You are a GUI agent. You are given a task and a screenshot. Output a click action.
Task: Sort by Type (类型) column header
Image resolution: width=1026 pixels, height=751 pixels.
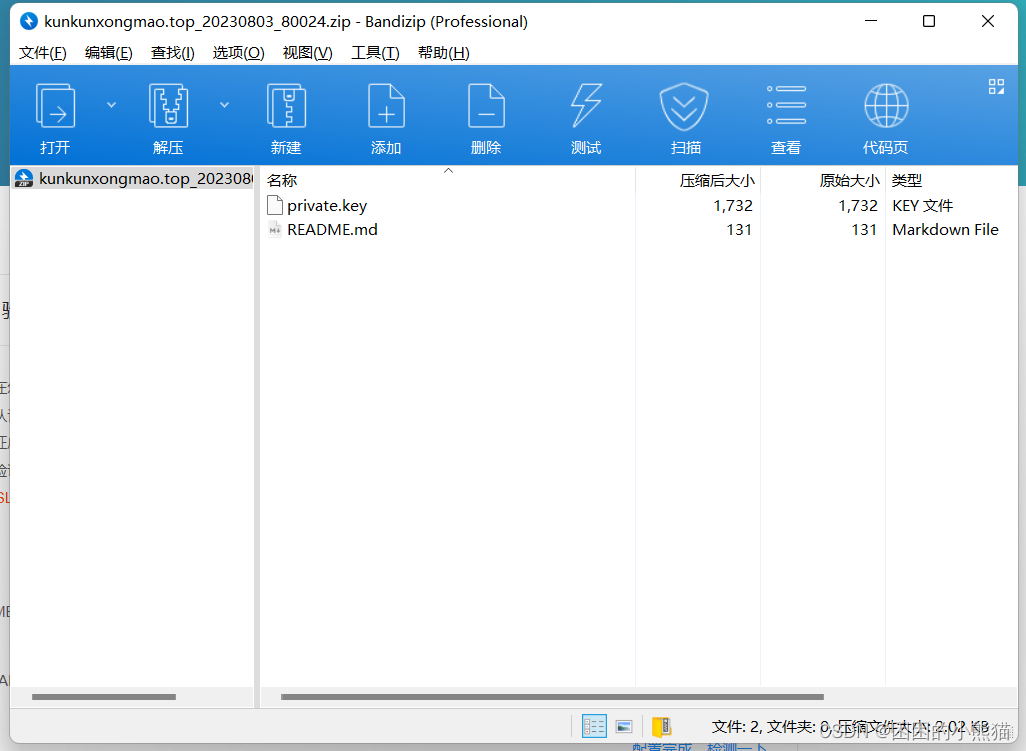click(x=952, y=180)
